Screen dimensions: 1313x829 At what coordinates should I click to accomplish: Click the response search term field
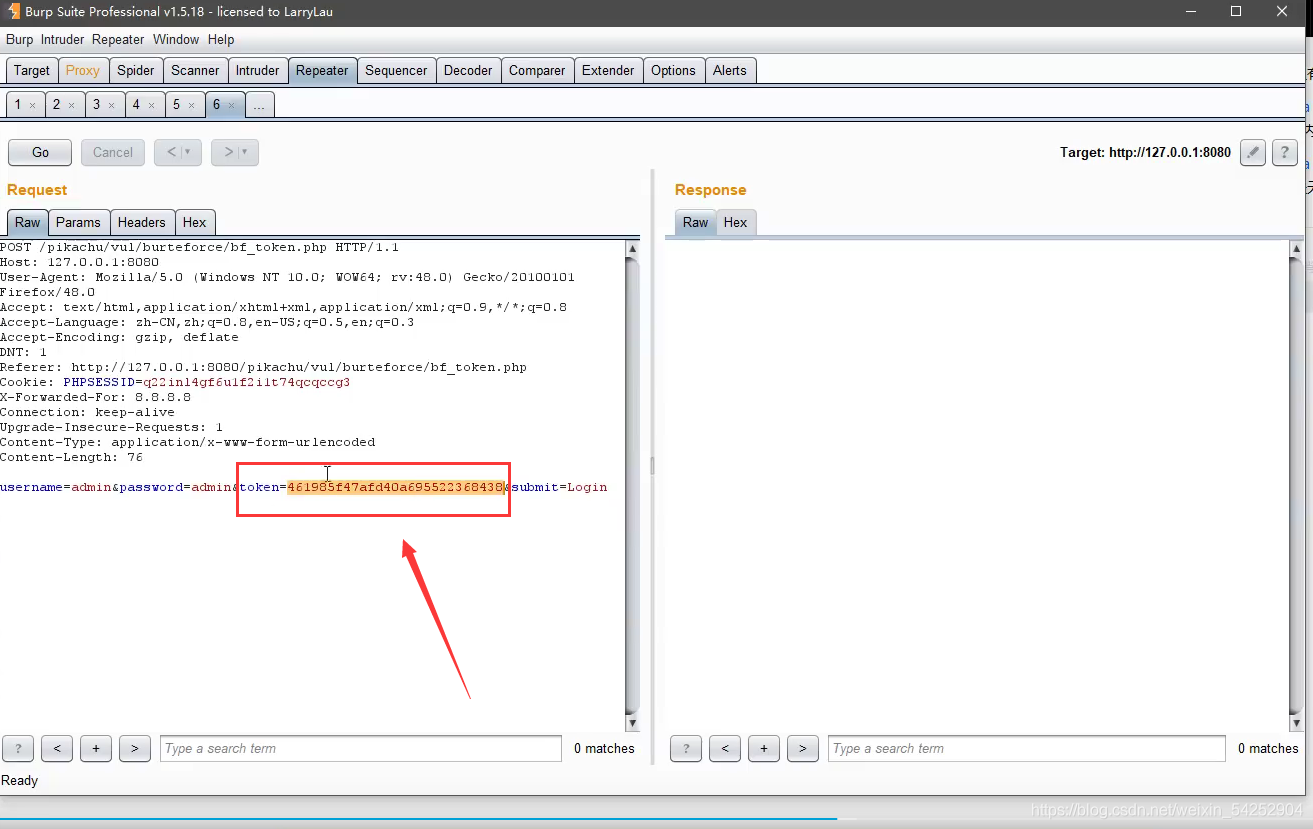pyautogui.click(x=1026, y=748)
